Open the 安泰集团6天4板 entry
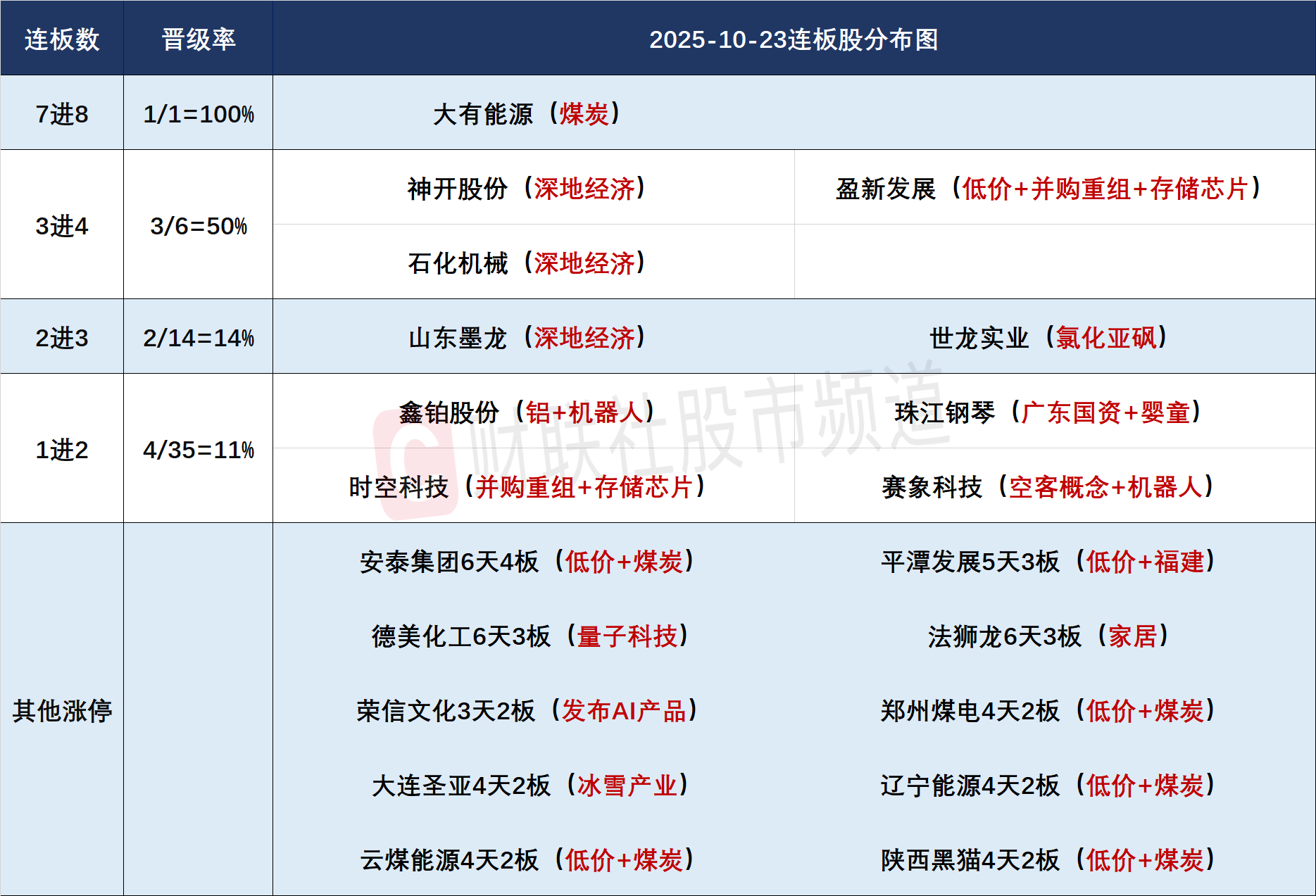 [527, 562]
